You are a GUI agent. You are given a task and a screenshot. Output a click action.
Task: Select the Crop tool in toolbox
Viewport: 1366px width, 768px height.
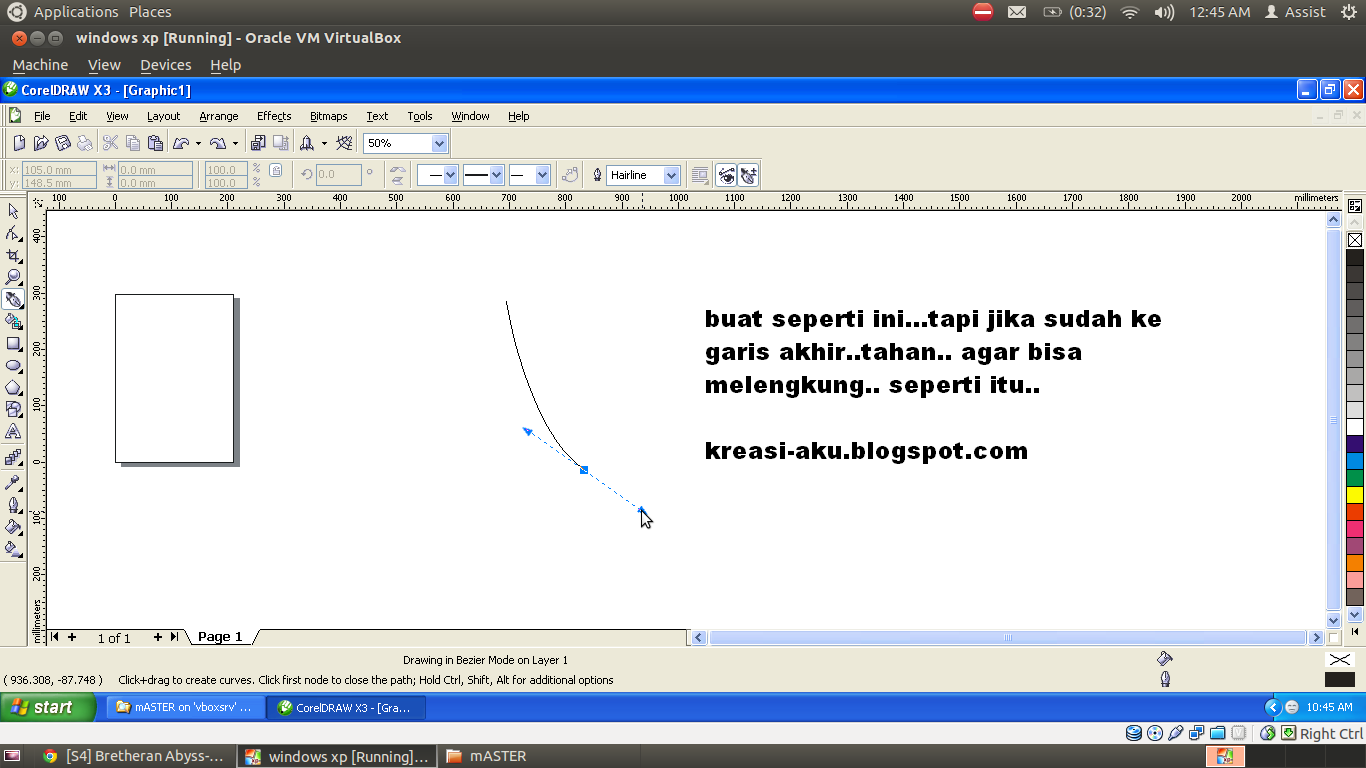pyautogui.click(x=13, y=255)
